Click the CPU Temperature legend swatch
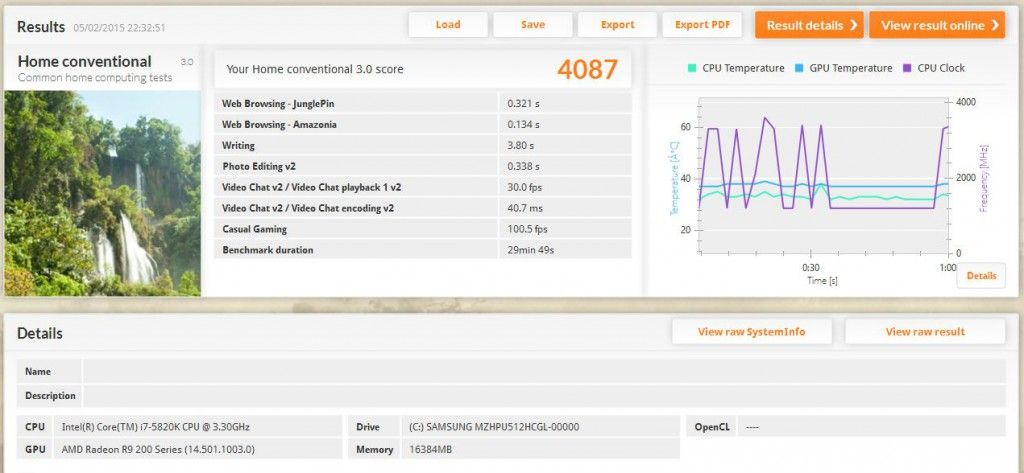 (692, 68)
